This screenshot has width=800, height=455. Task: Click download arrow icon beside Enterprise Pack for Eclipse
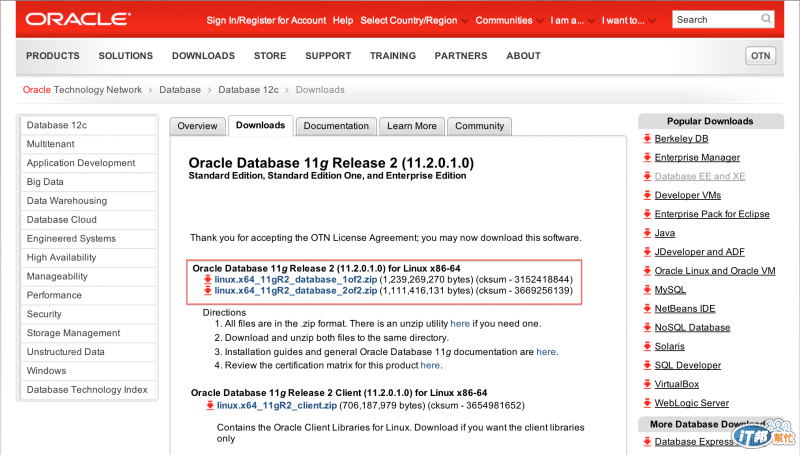tap(647, 214)
